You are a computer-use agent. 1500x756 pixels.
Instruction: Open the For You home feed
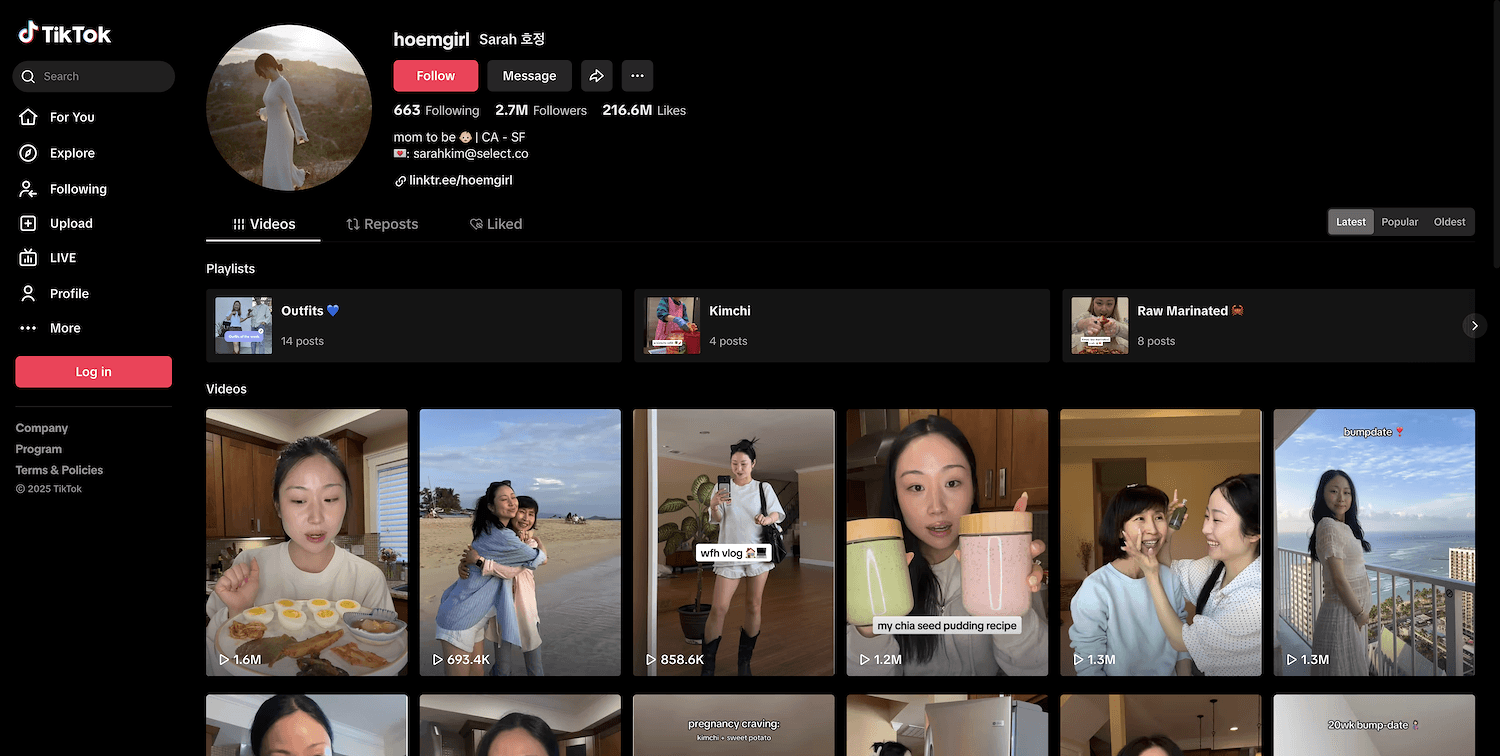tap(72, 117)
